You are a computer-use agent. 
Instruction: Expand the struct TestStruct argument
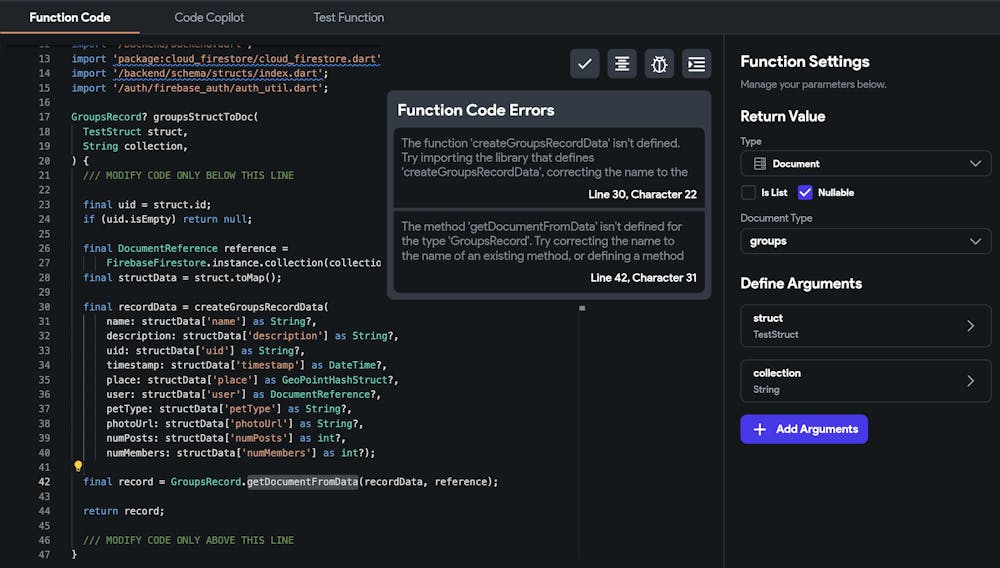[x=865, y=326]
